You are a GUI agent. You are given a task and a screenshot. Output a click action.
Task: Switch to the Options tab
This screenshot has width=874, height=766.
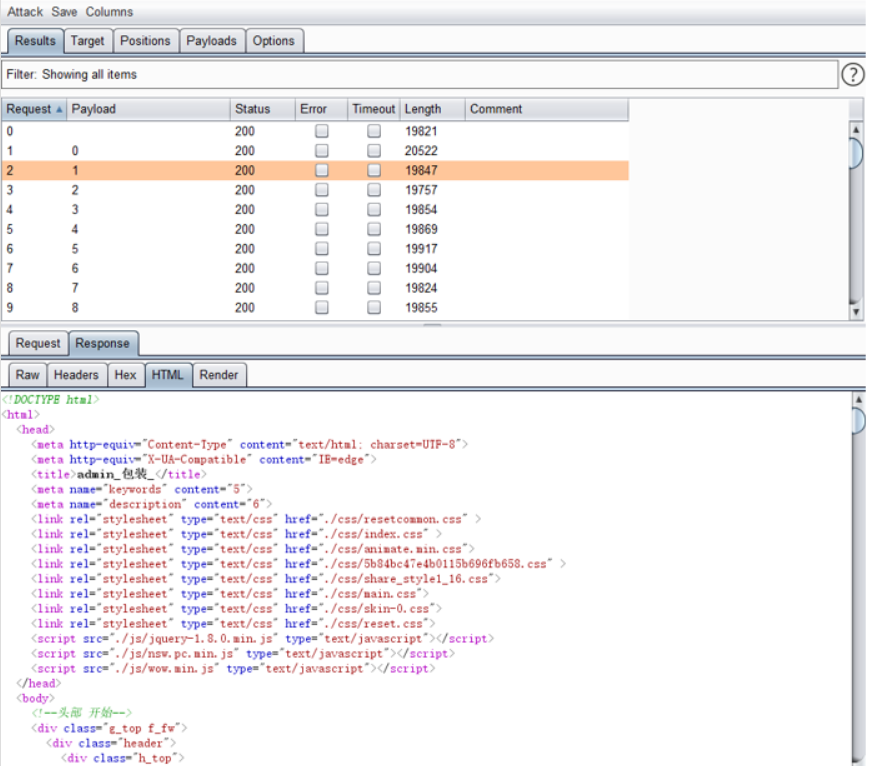[x=274, y=41]
